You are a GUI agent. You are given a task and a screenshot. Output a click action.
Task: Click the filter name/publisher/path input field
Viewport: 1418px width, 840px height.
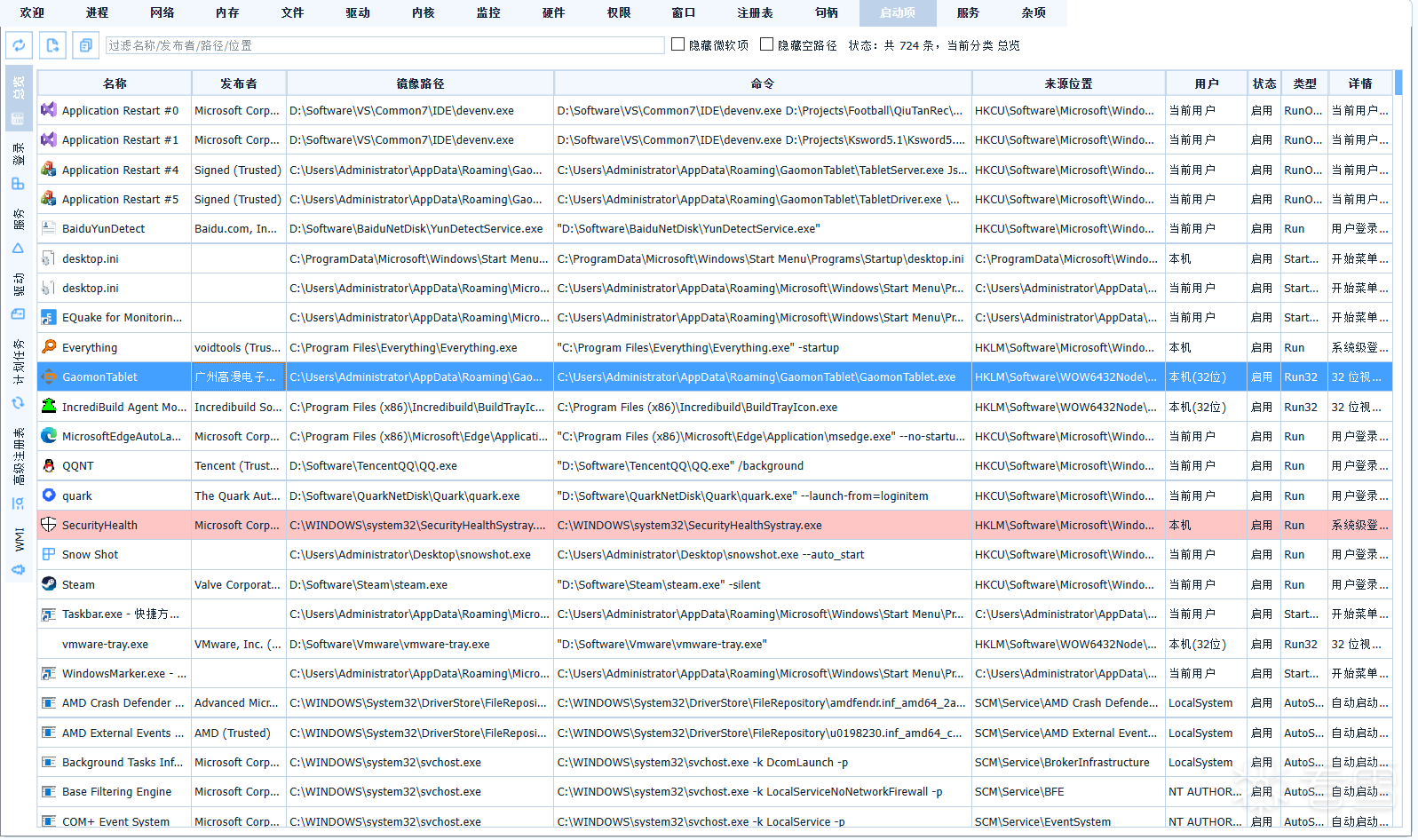(384, 45)
